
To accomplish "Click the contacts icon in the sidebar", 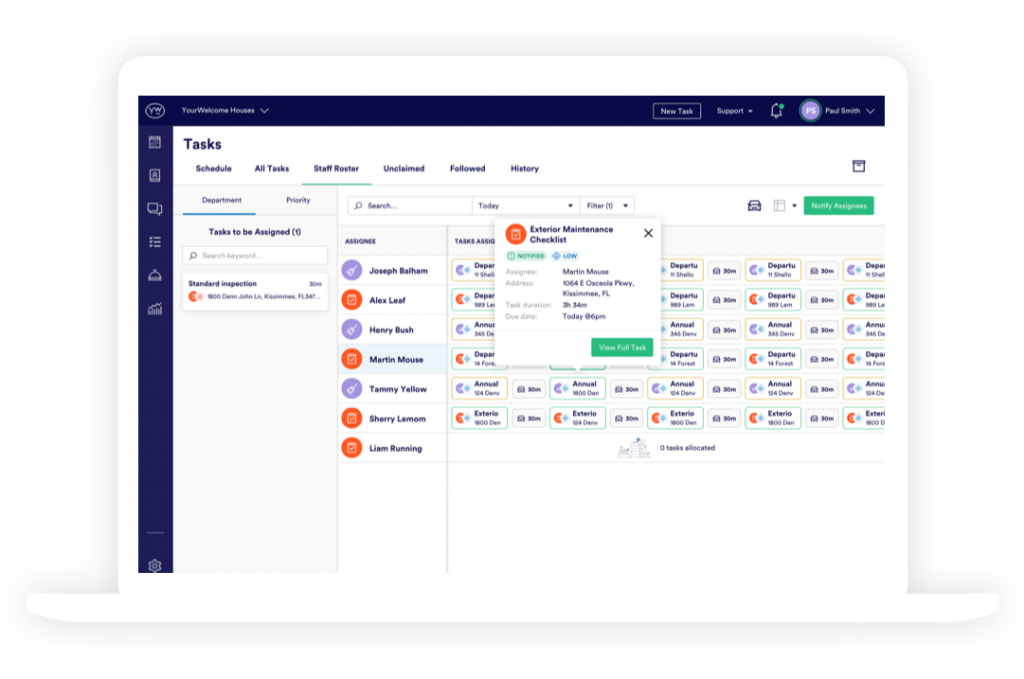I will (155, 176).
